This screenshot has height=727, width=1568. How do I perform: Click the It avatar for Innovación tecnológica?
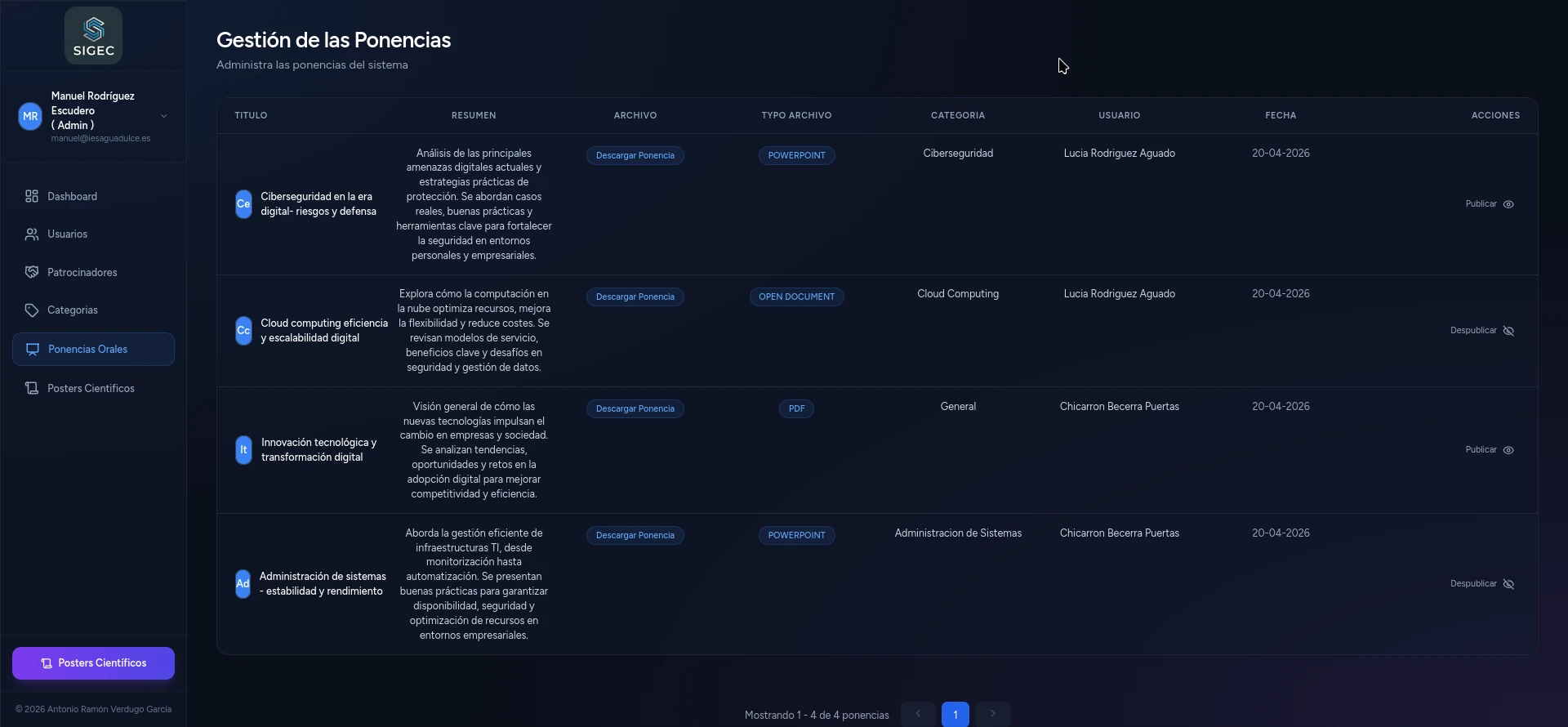click(243, 450)
